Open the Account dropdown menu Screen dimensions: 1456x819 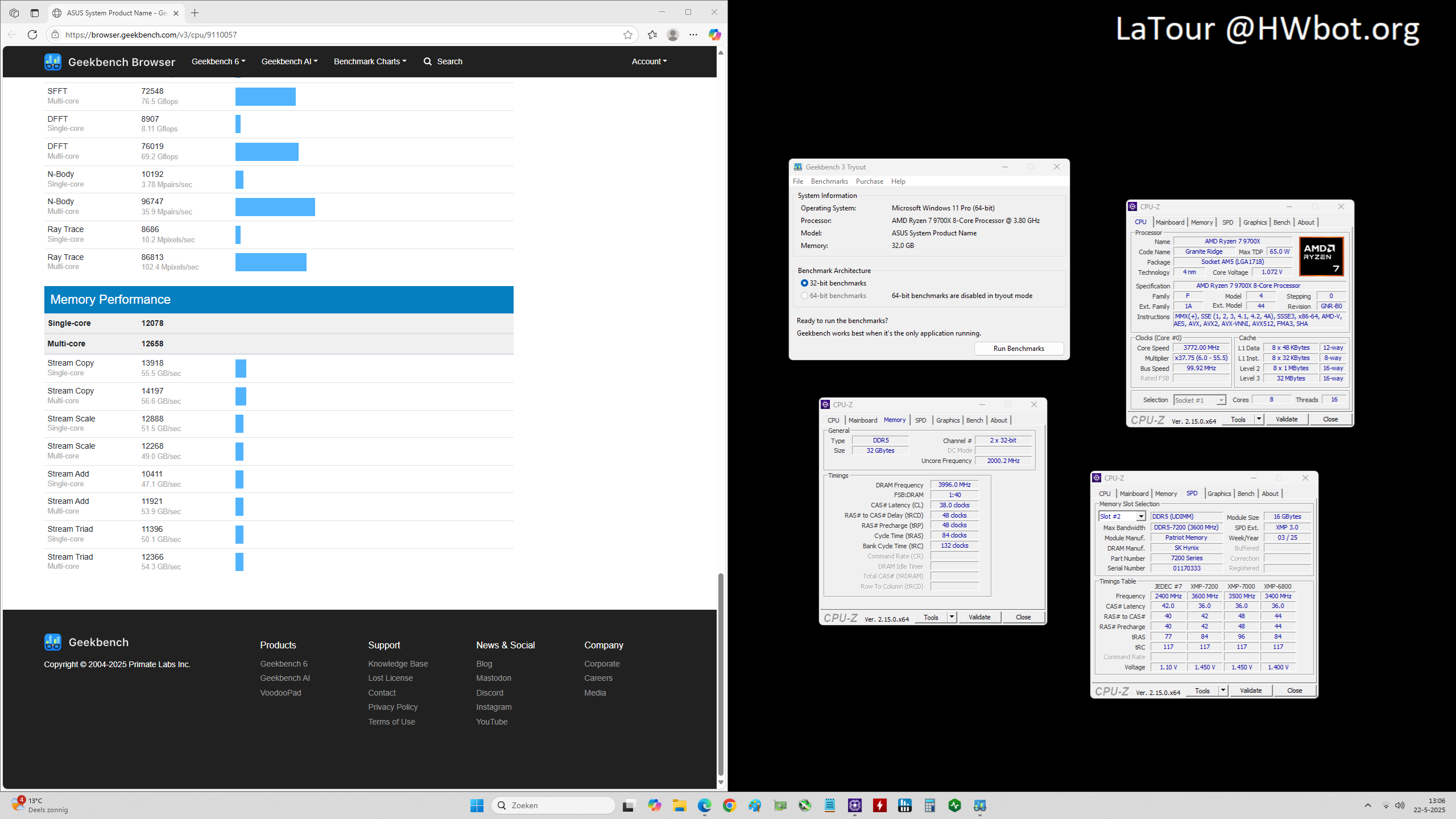click(650, 61)
